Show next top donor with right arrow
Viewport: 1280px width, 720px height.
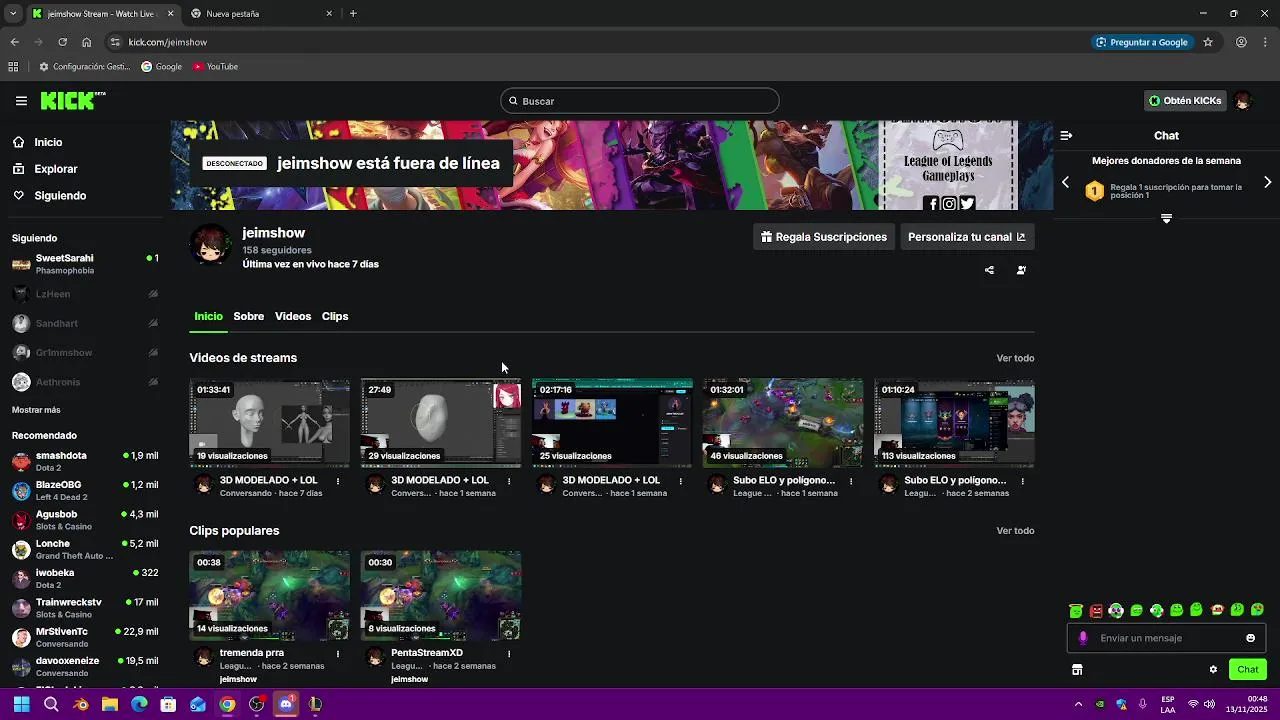[x=1267, y=182]
